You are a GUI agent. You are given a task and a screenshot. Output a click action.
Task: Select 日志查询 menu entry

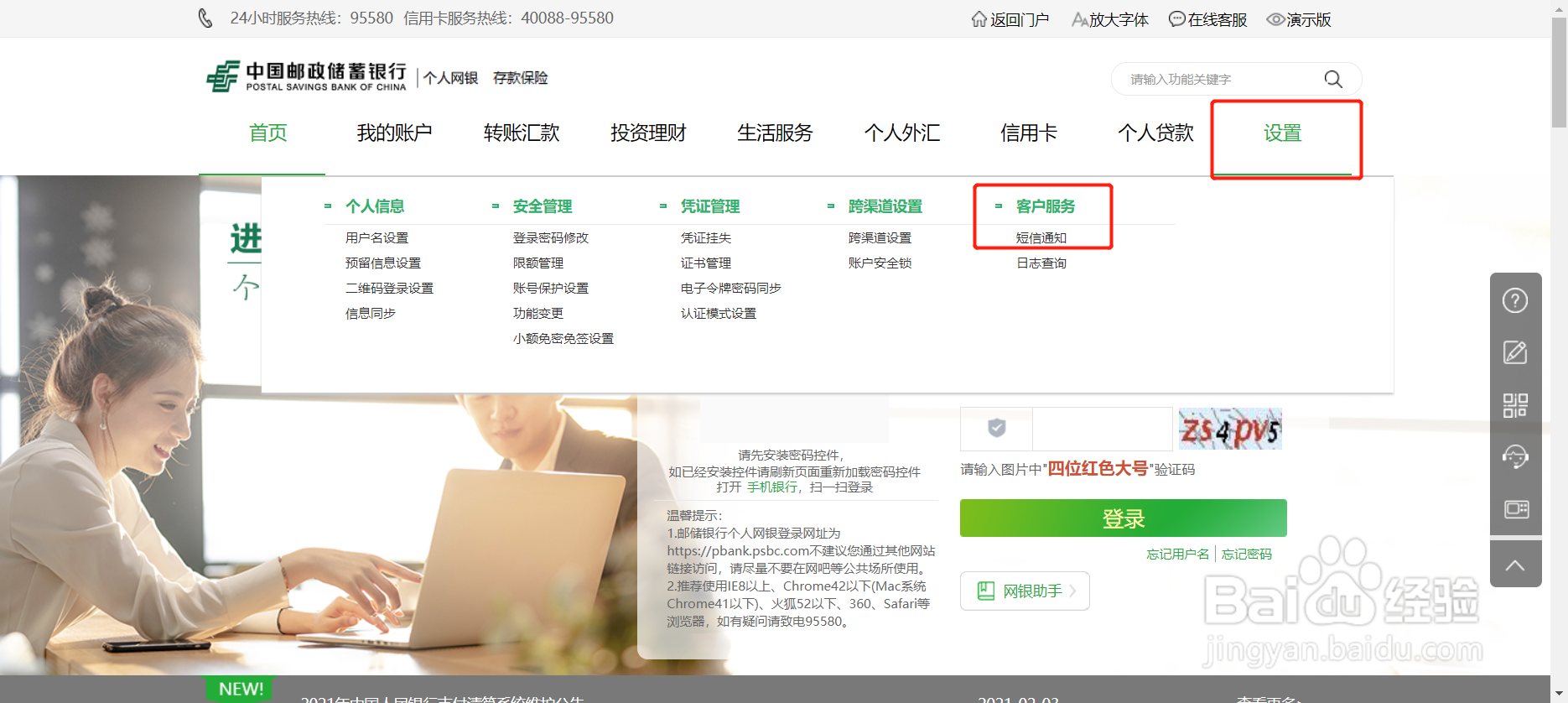point(1041,263)
